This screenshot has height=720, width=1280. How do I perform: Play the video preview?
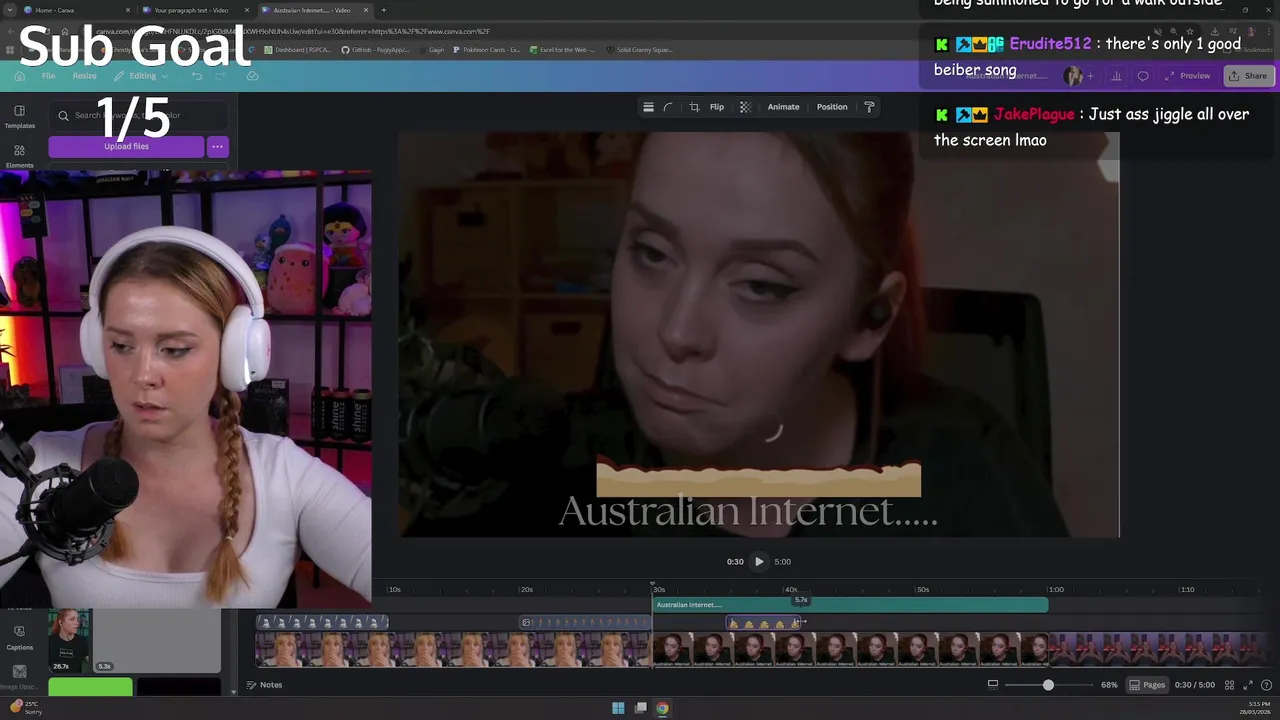[x=759, y=562]
